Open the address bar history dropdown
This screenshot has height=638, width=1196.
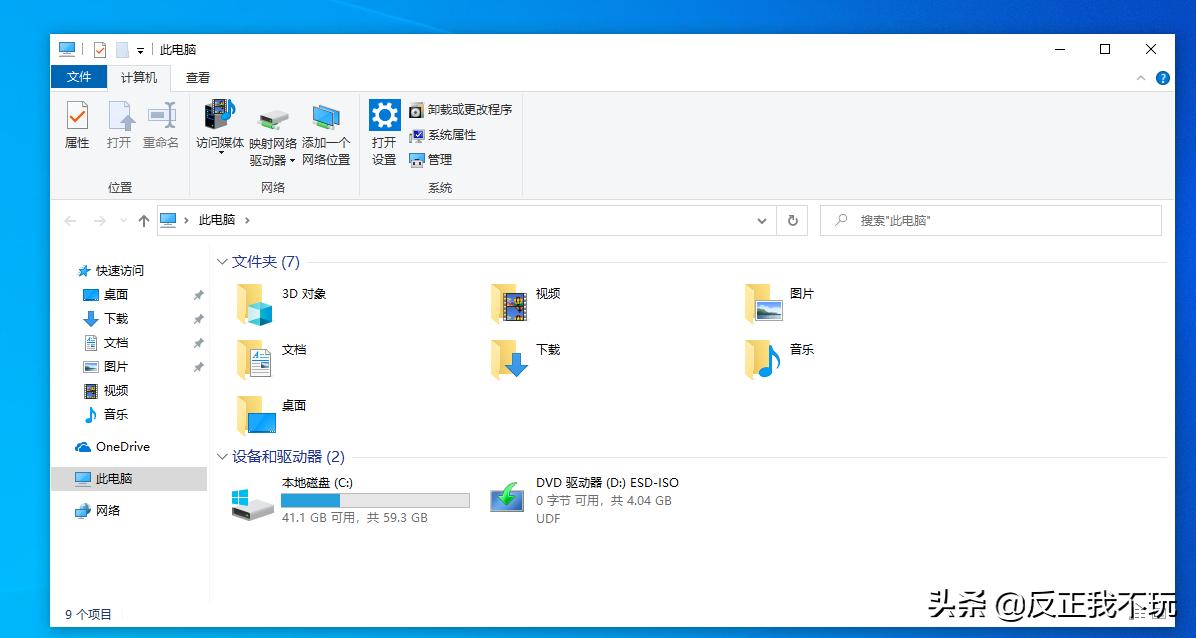[762, 220]
